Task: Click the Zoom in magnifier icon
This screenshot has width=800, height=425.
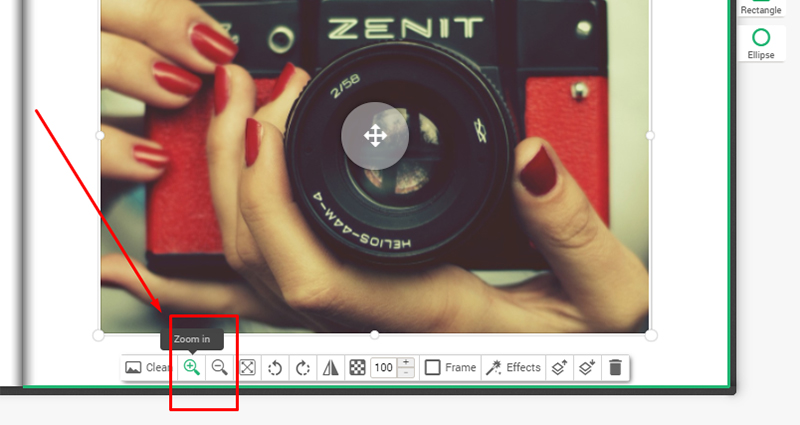Action: click(192, 367)
